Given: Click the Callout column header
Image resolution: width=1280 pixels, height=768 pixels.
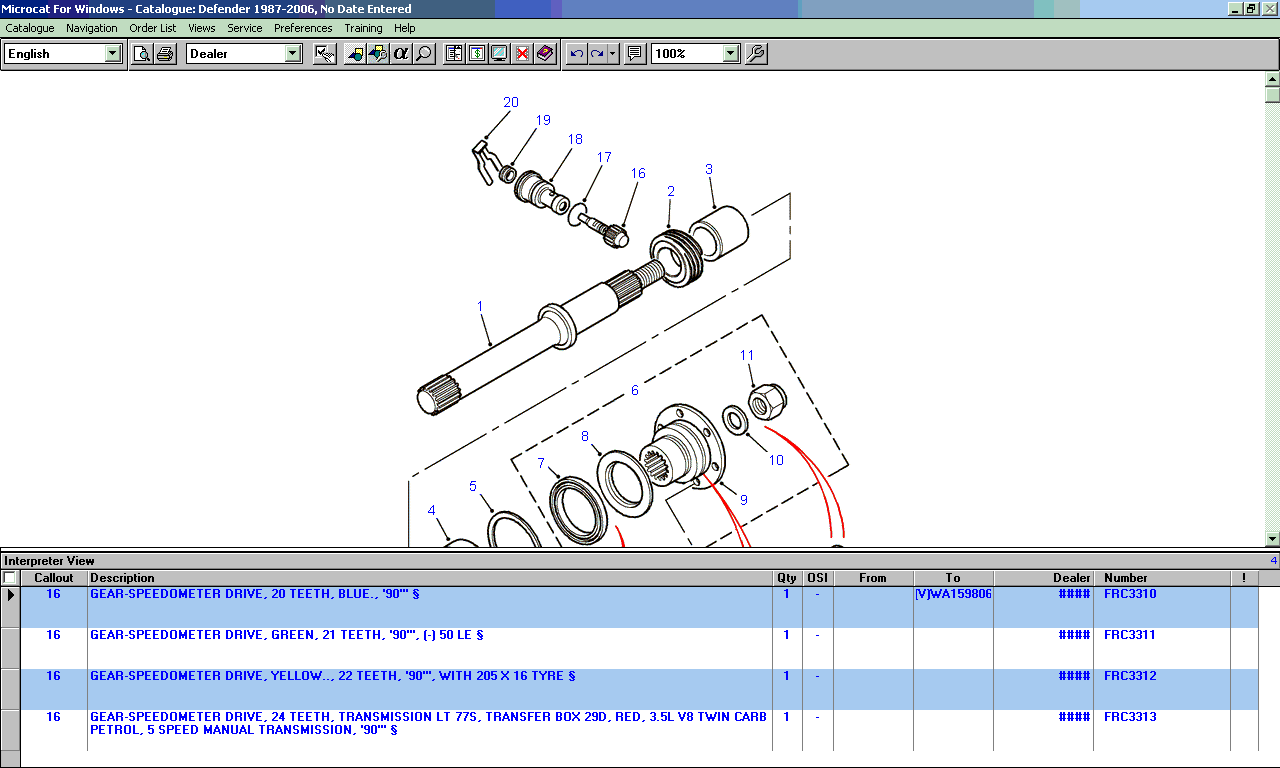Looking at the screenshot, I should click(54, 578).
